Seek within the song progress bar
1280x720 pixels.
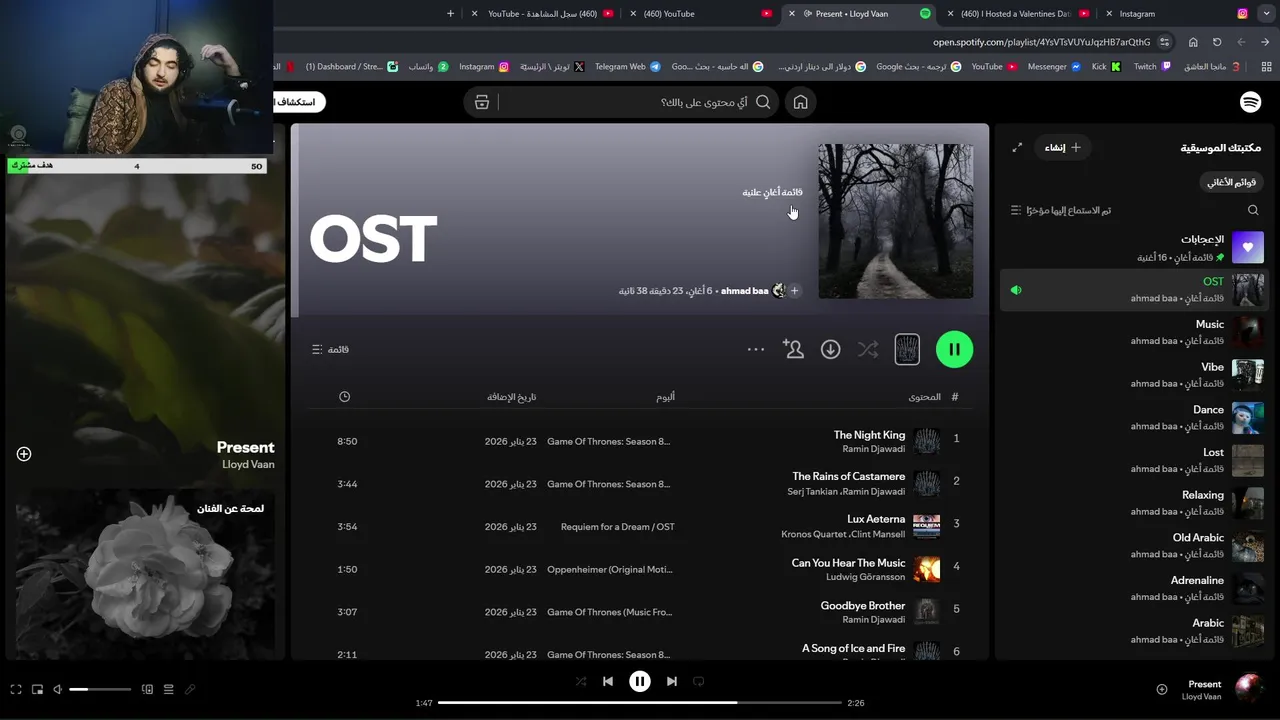click(x=640, y=703)
